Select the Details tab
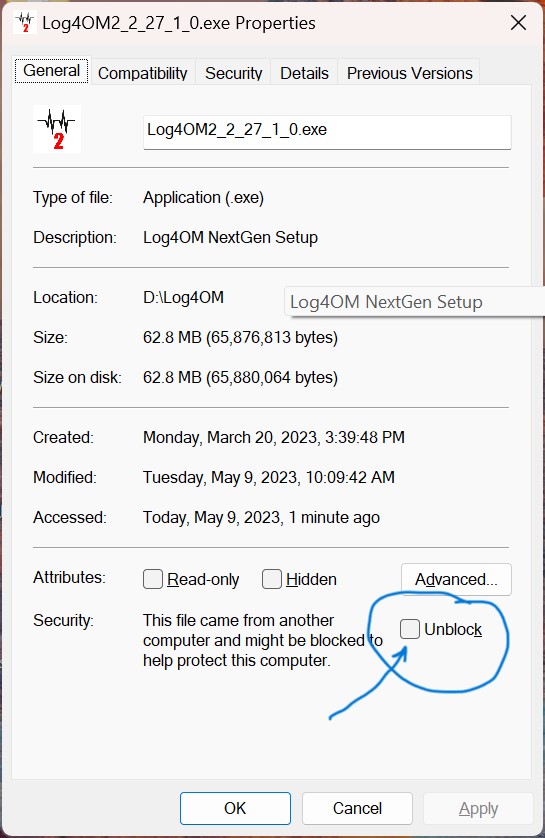 [304, 73]
